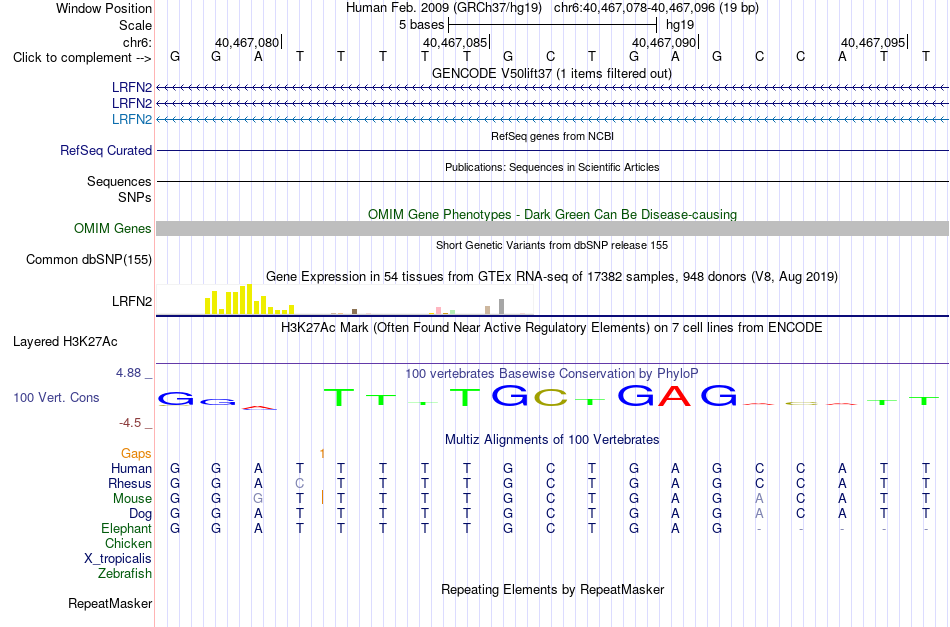Open the H3K27Ac Mark track title
This screenshot has height=627, width=950.
click(x=552, y=328)
